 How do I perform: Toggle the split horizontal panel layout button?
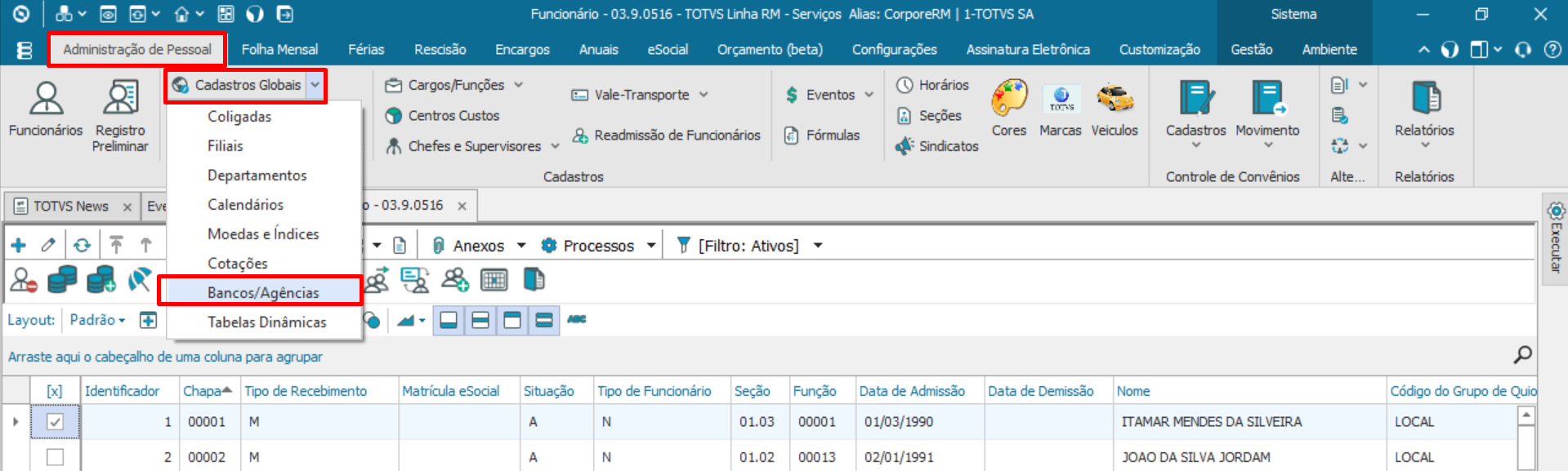point(480,320)
